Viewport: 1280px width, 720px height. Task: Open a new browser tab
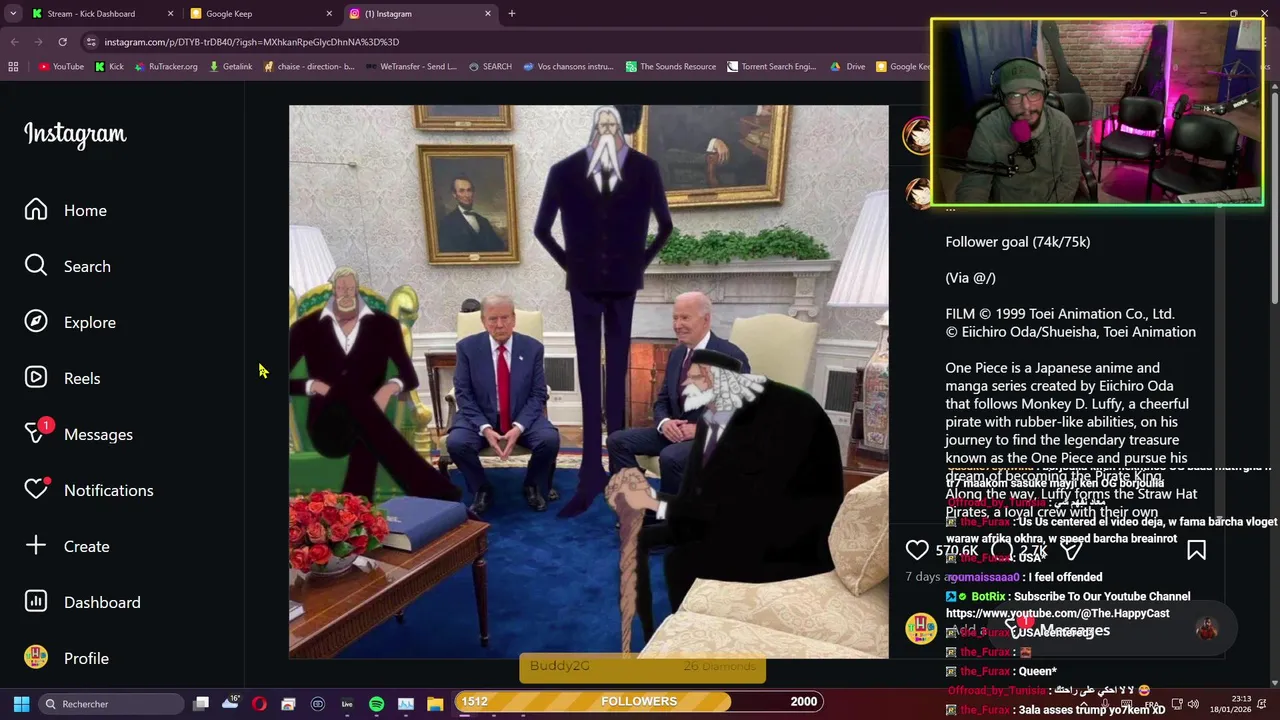(x=512, y=14)
